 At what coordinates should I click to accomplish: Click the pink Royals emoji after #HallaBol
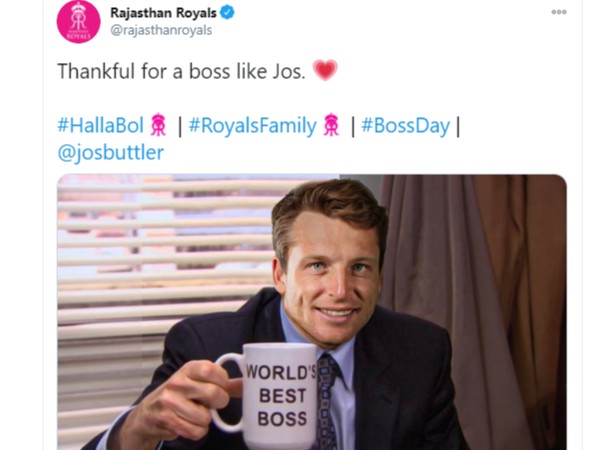point(158,125)
